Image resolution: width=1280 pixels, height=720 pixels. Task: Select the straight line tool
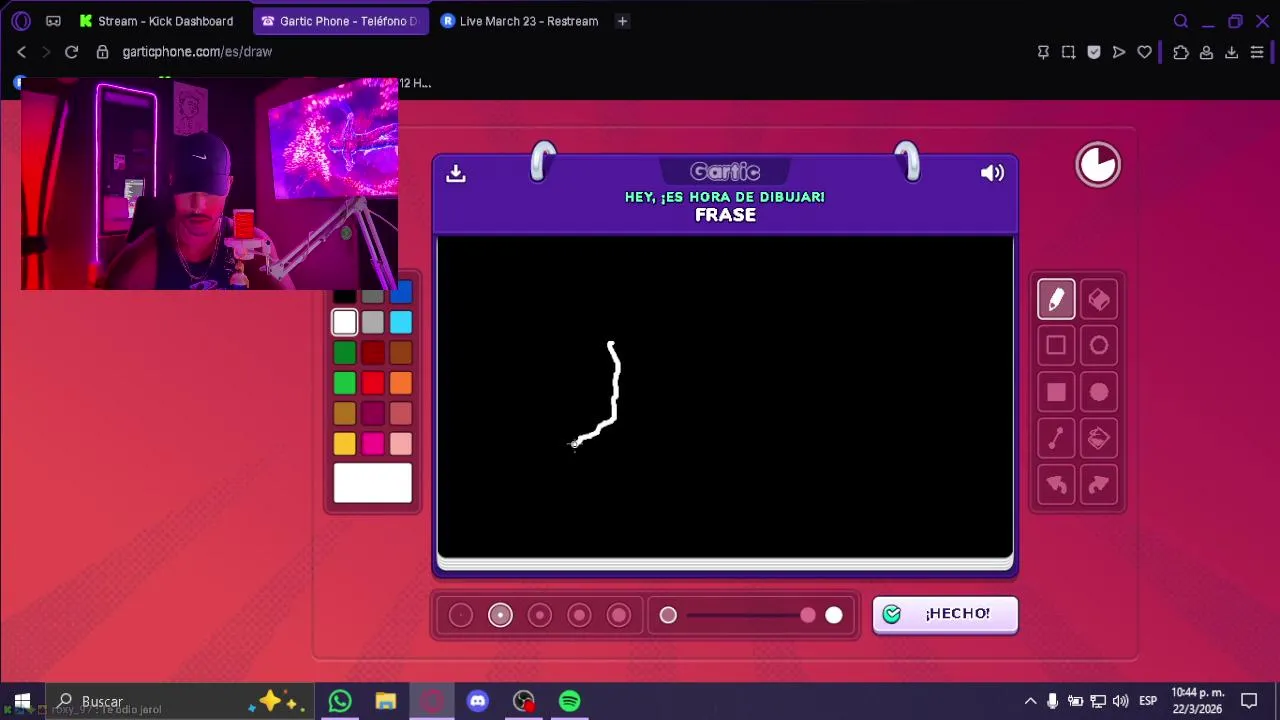pyautogui.click(x=1056, y=438)
